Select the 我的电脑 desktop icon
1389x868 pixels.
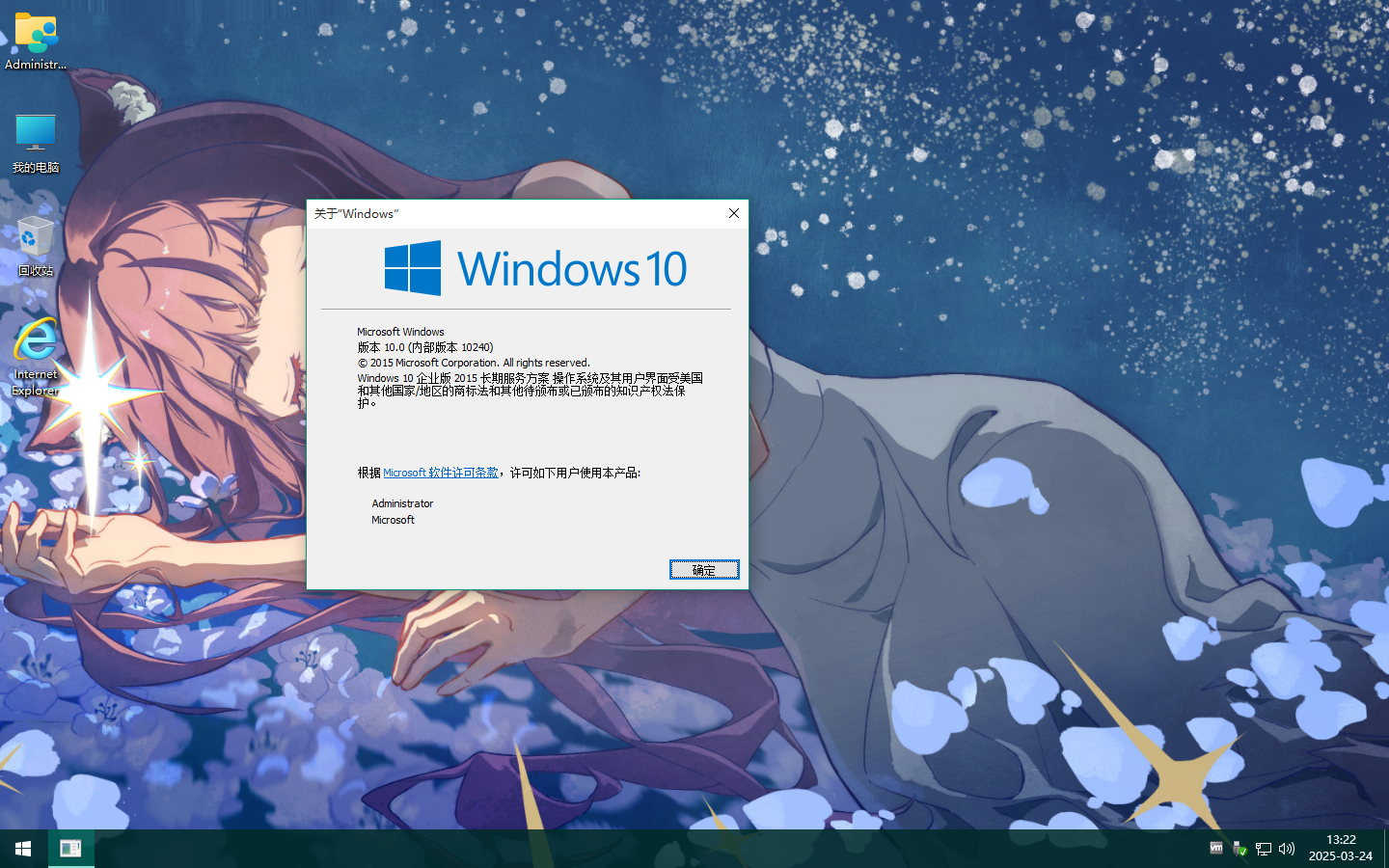point(36,143)
